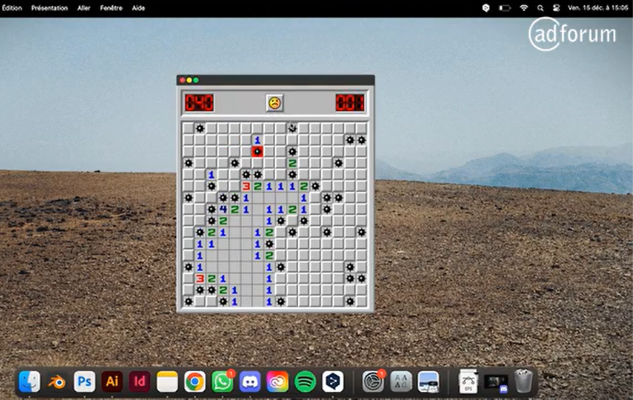This screenshot has width=633, height=400.
Task: Open Photoshop from the dock
Action: [x=85, y=381]
